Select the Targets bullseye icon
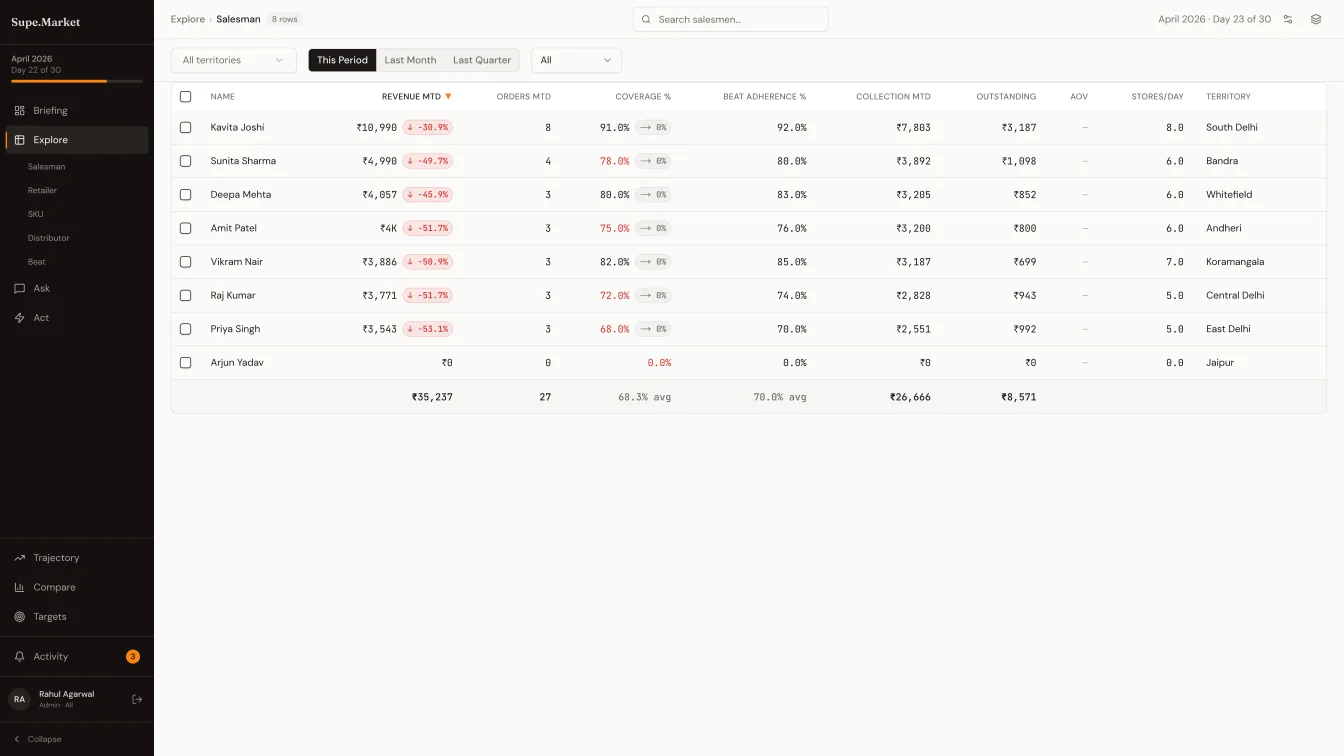The image size is (1344, 756). click(x=19, y=616)
